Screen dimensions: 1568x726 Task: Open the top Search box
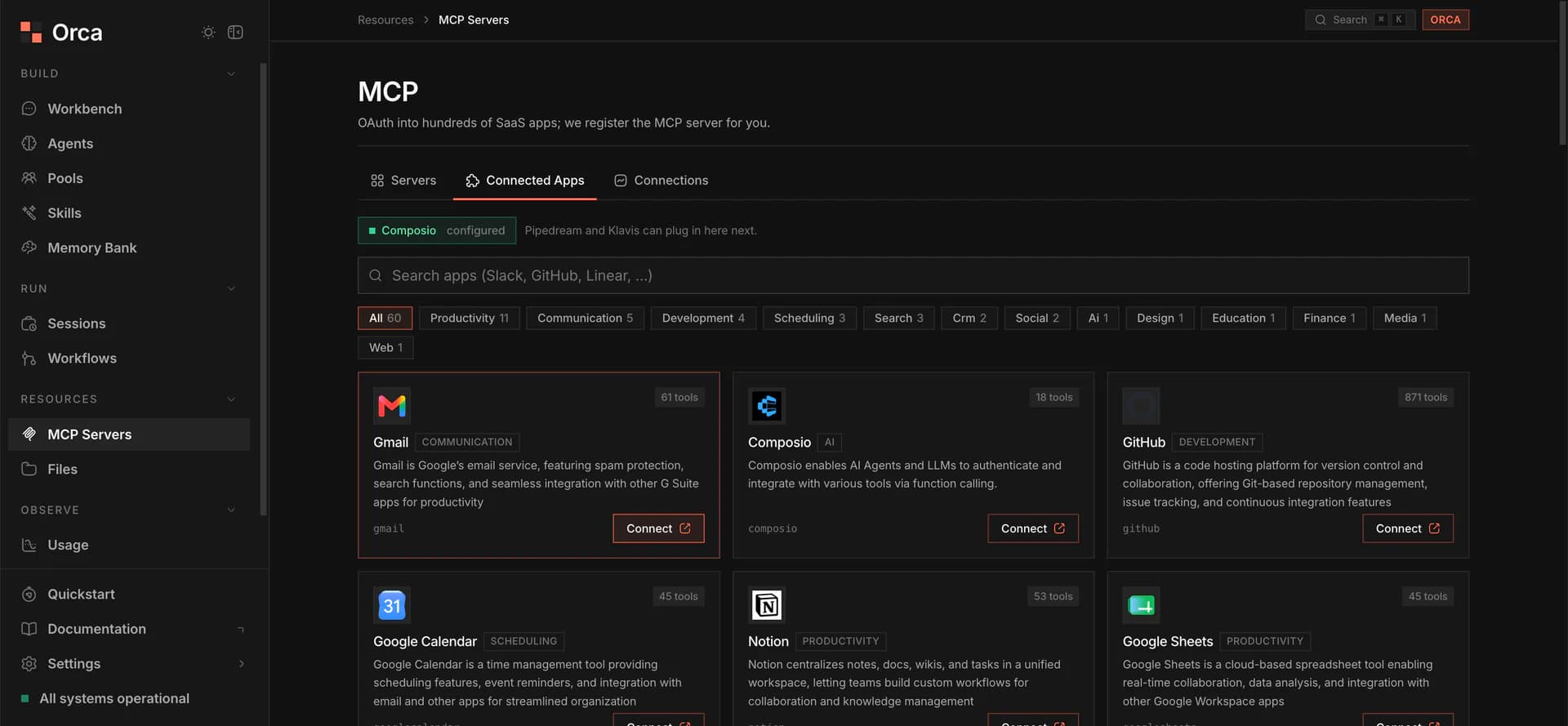(1360, 20)
